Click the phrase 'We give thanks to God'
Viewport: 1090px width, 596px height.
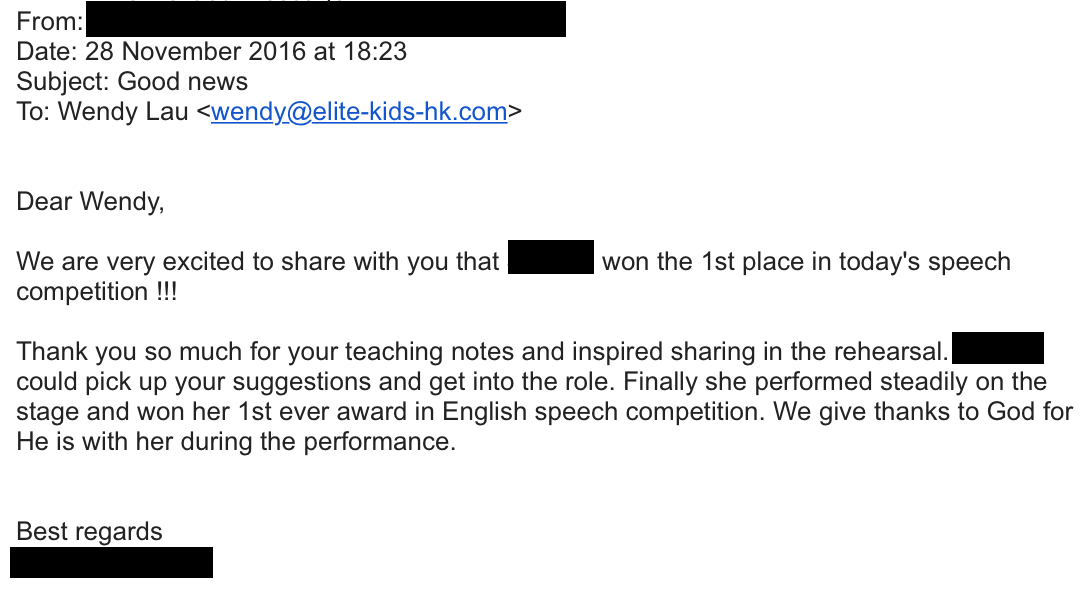coord(895,411)
